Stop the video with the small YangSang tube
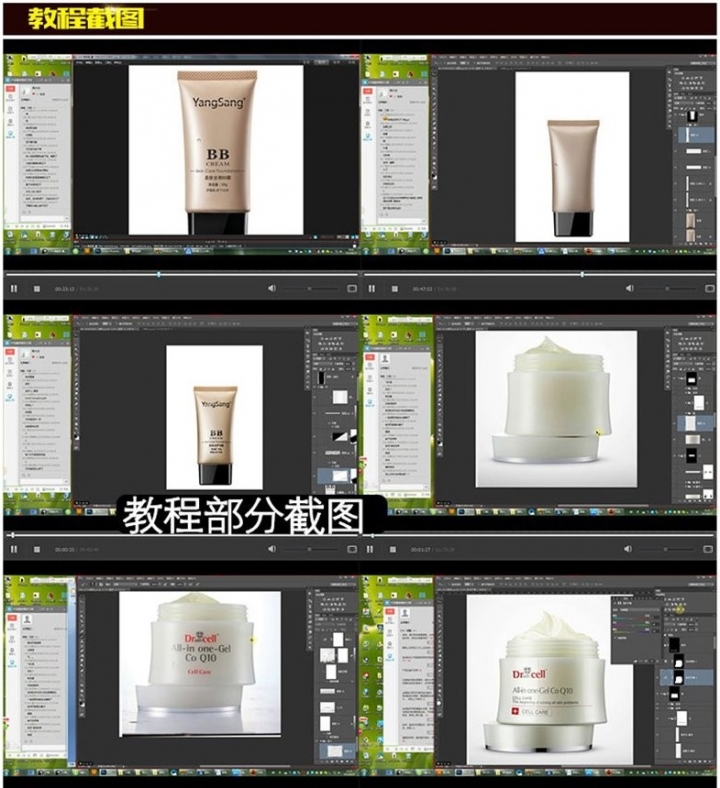 (37, 550)
